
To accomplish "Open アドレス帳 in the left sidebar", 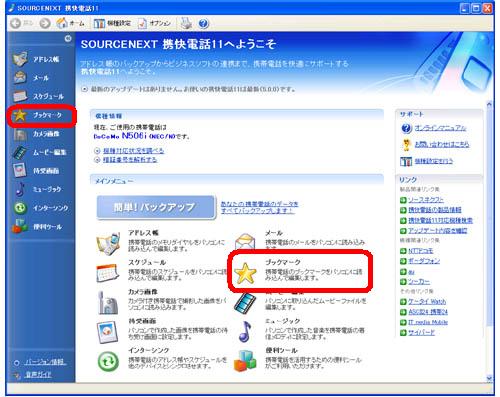I will click(37, 59).
